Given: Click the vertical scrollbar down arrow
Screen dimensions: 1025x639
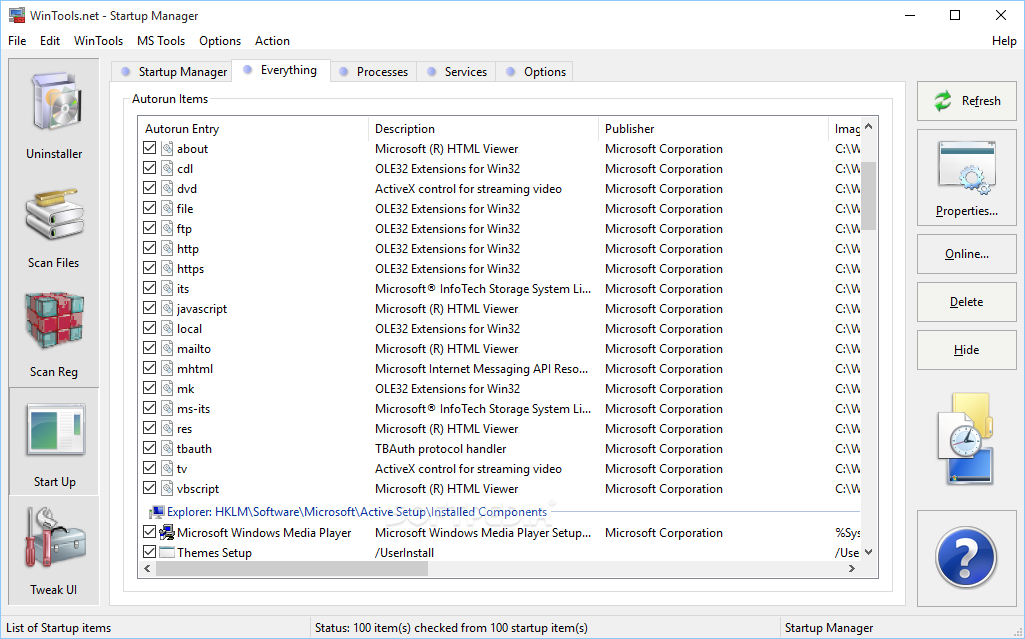Looking at the screenshot, I should (869, 552).
